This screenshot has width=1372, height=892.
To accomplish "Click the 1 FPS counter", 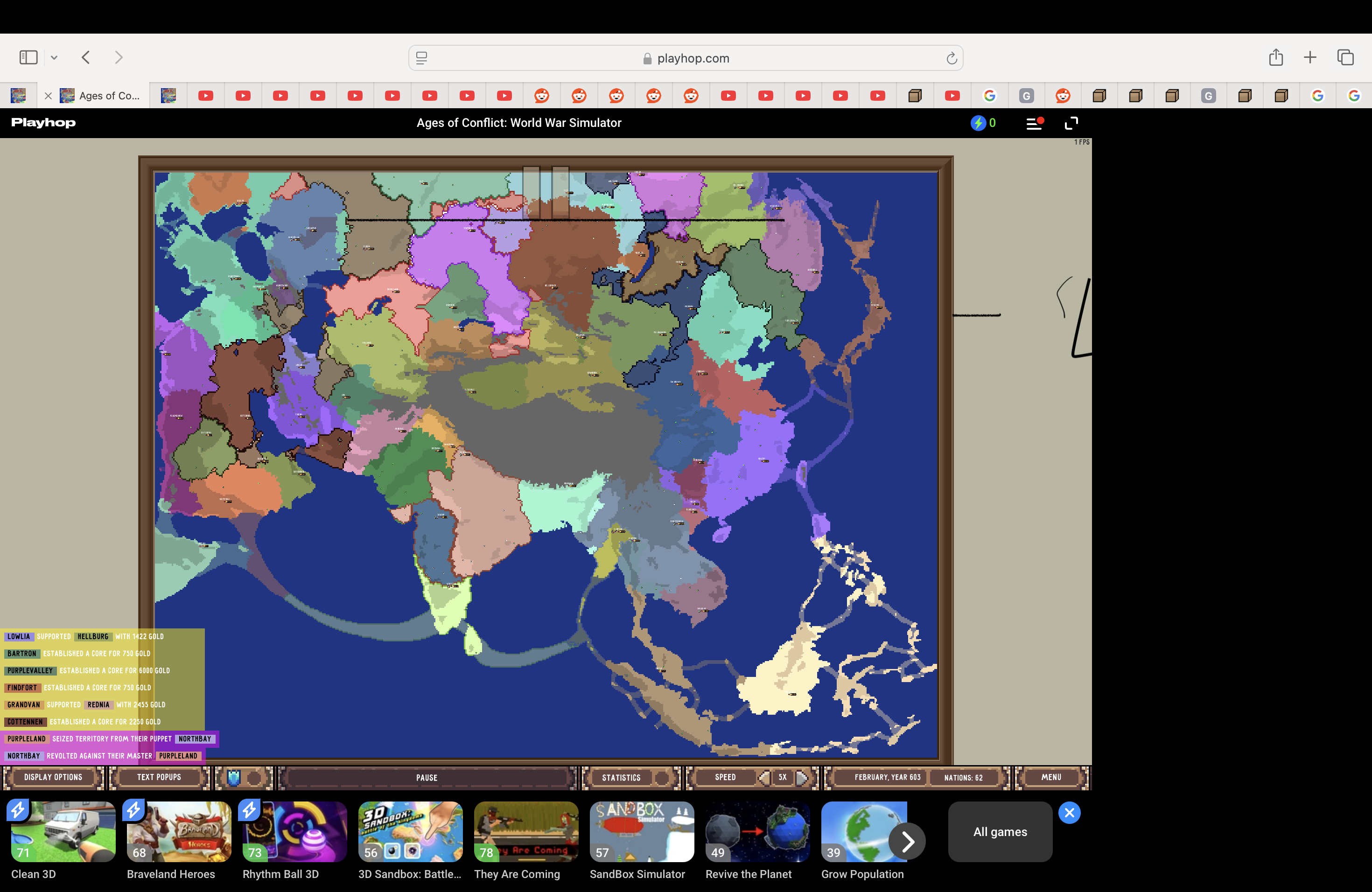I will pos(1081,142).
